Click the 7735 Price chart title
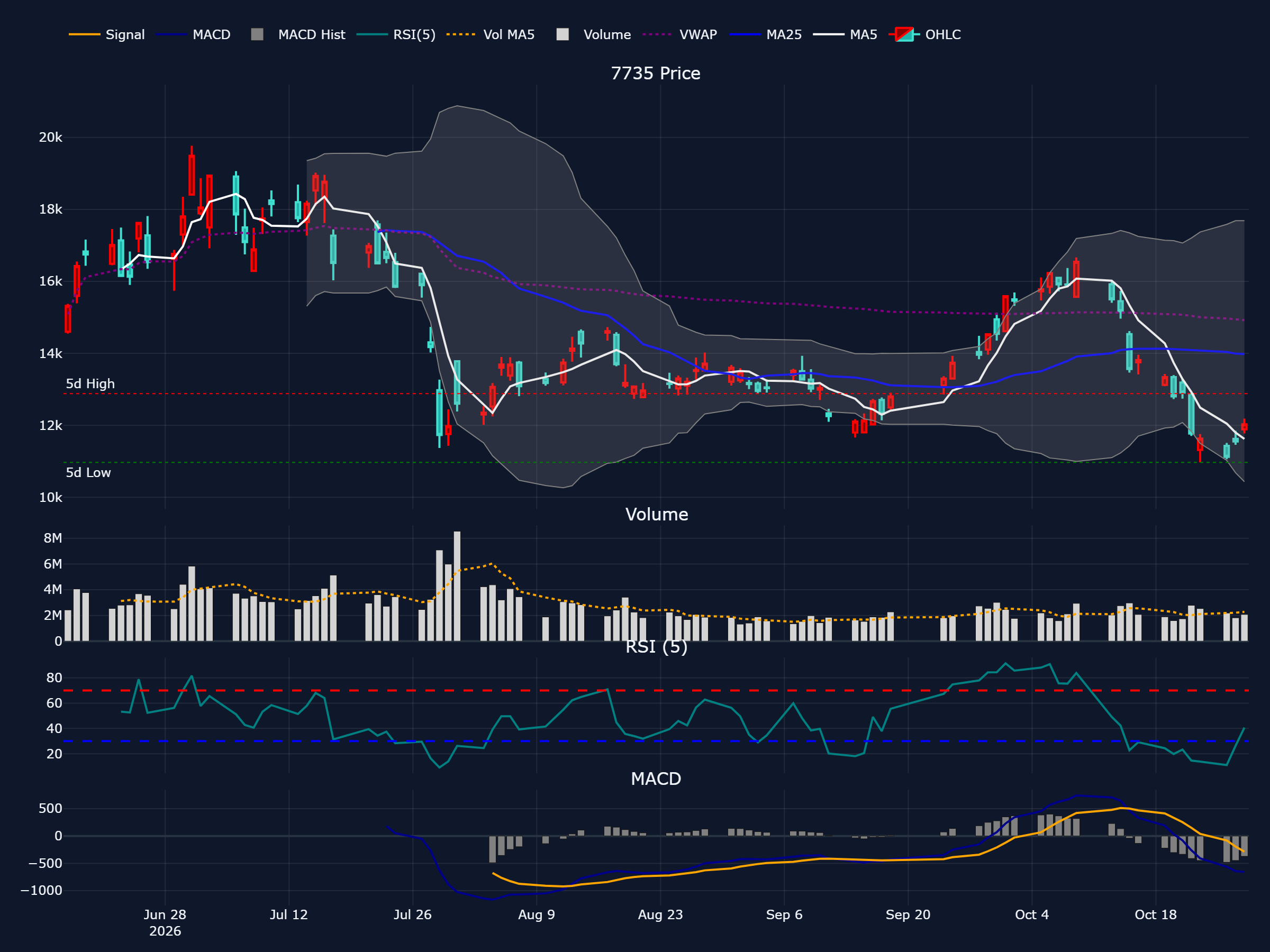Viewport: 1270px width, 952px height. point(655,74)
